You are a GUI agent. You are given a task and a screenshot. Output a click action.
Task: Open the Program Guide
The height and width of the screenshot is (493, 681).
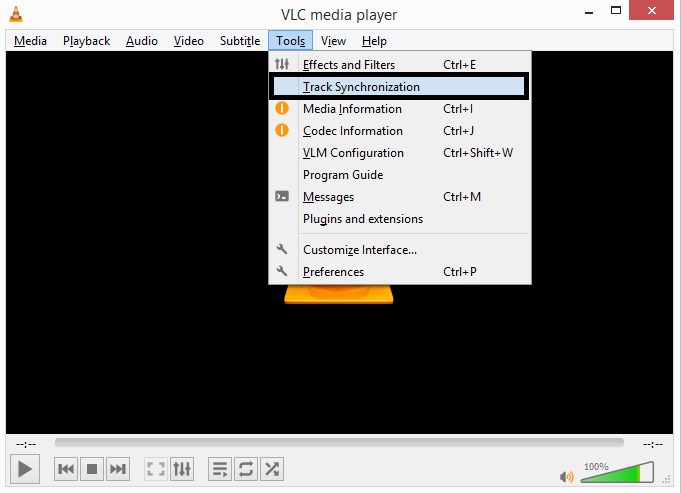(x=400, y=175)
